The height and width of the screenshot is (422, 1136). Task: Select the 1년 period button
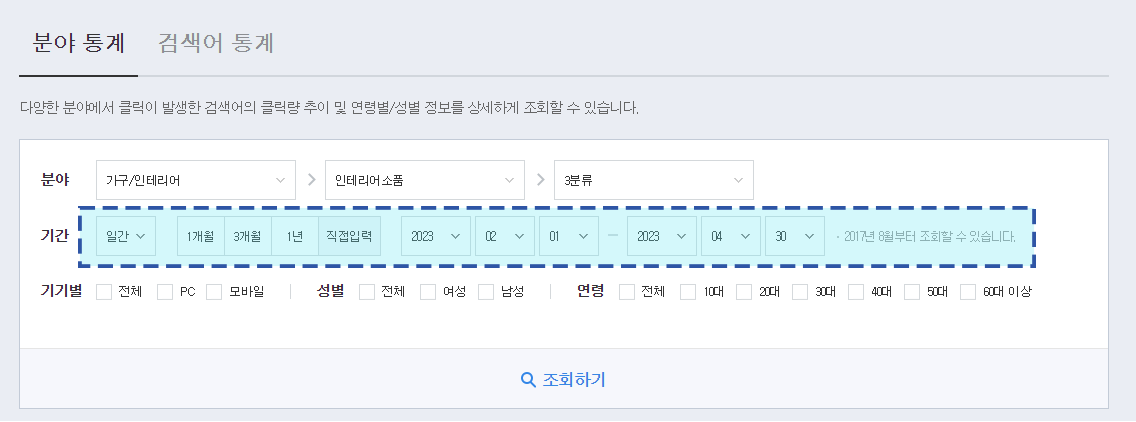[295, 236]
